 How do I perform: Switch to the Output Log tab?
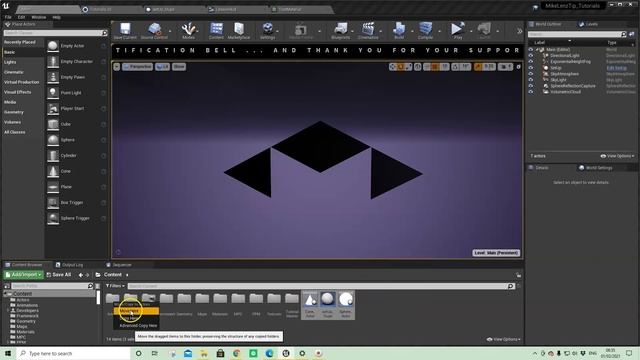[69, 265]
